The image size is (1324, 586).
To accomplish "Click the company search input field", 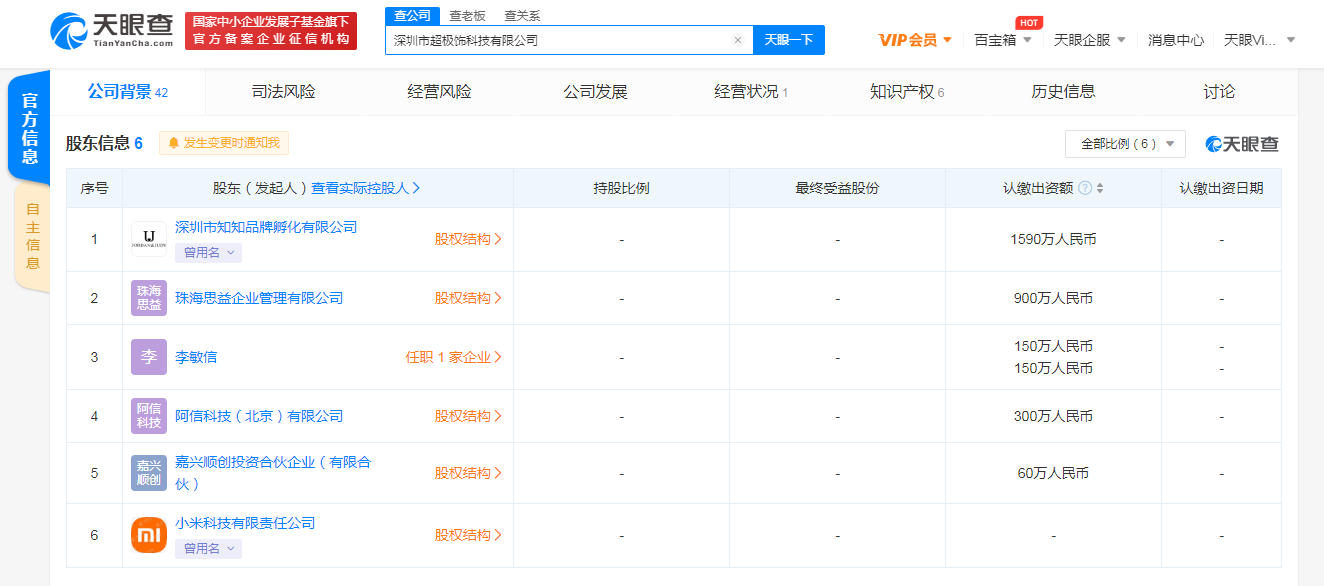I will pyautogui.click(x=560, y=39).
